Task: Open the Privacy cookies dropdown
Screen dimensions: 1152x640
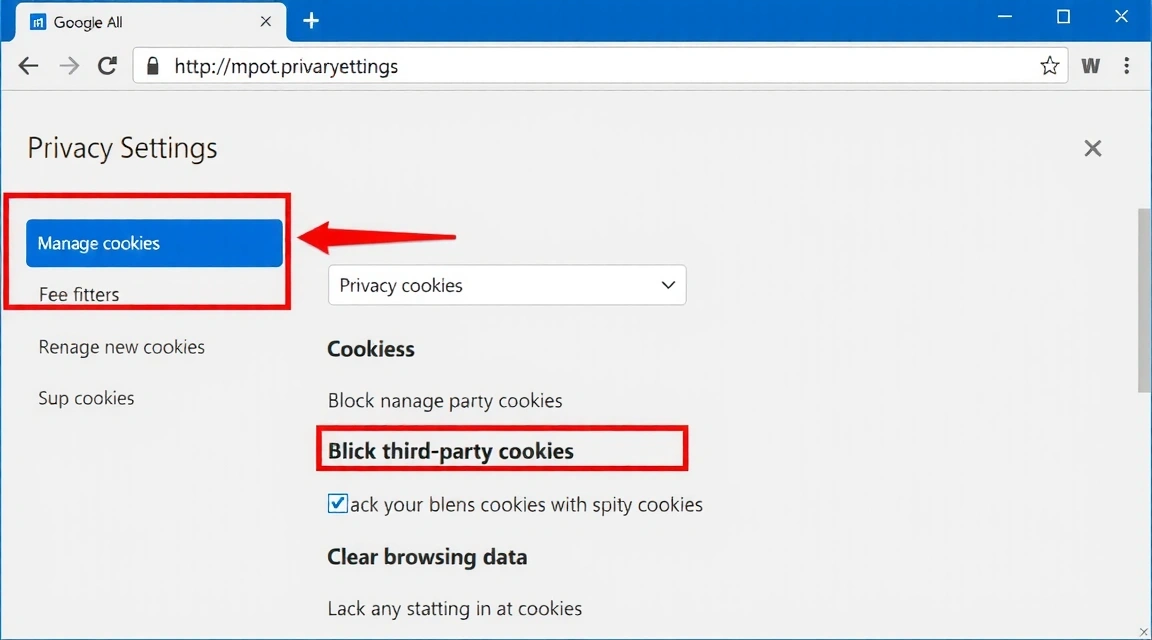Action: pos(506,285)
